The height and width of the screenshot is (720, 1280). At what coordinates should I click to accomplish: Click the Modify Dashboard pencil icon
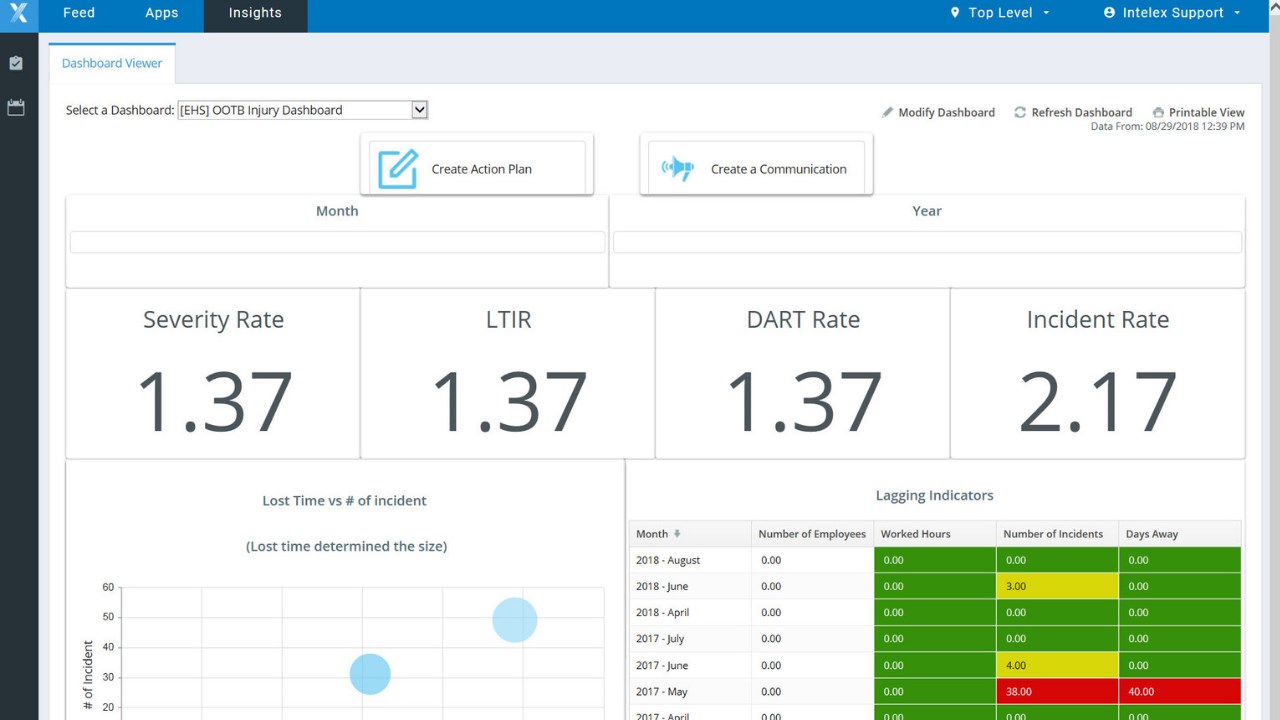tap(888, 112)
